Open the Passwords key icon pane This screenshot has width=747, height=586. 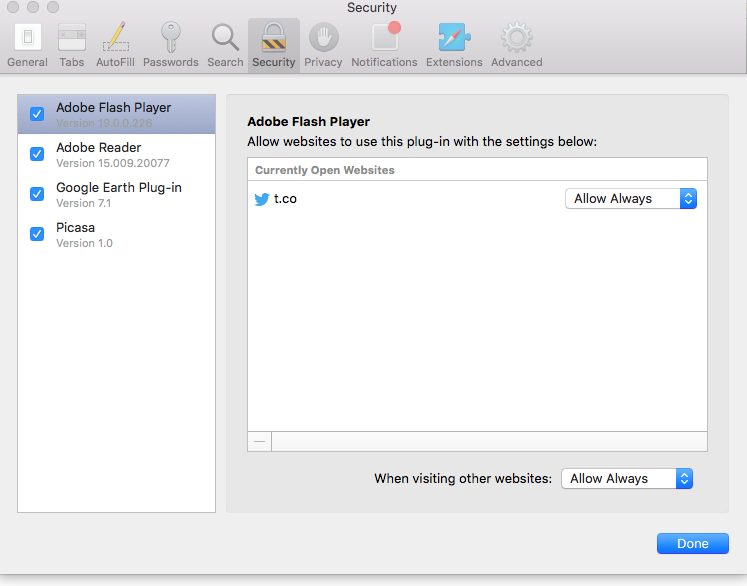coord(171,45)
